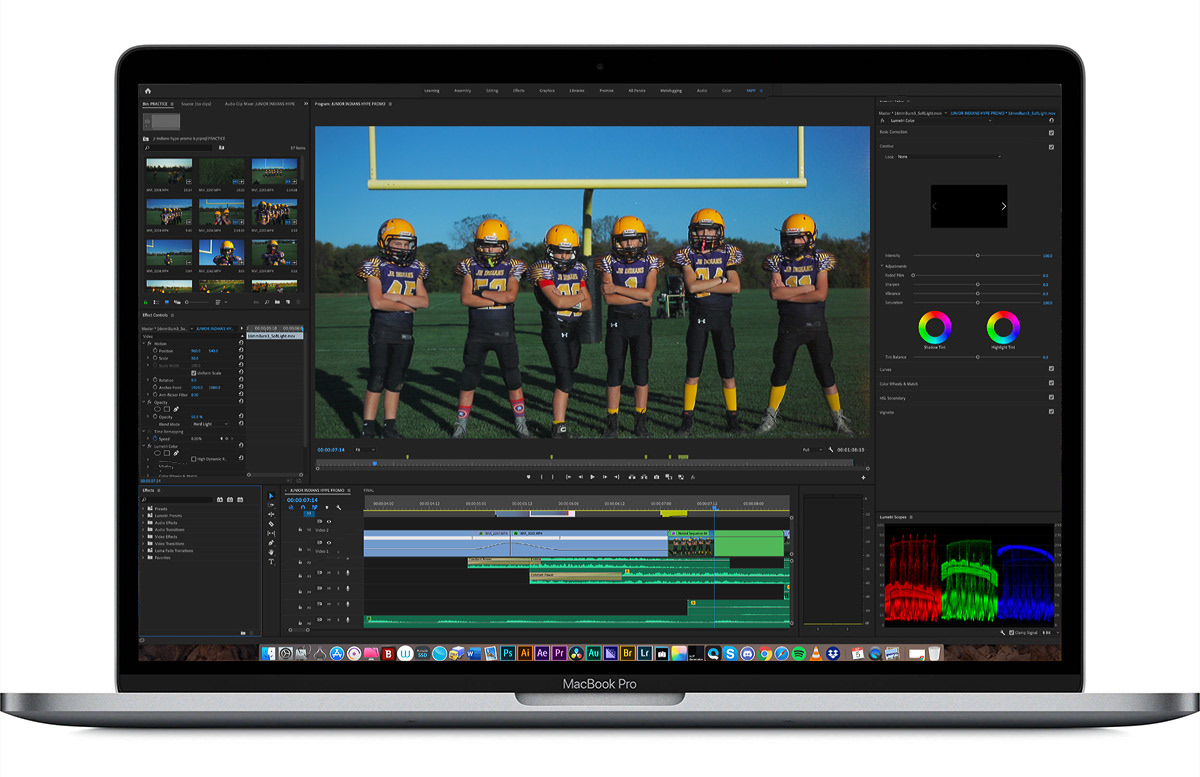The image size is (1200, 777).
Task: Switch to the Learning workspace
Action: [x=431, y=91]
